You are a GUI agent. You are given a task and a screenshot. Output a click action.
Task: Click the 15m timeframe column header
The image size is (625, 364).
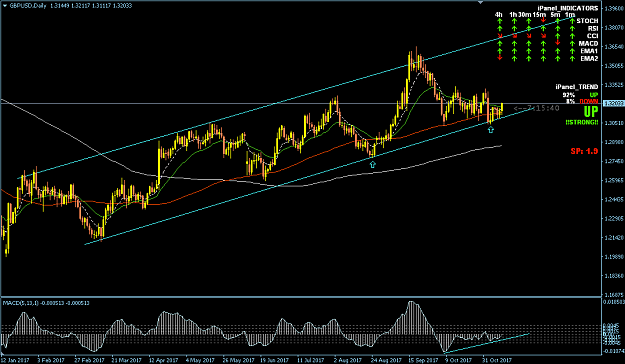[x=539, y=15]
